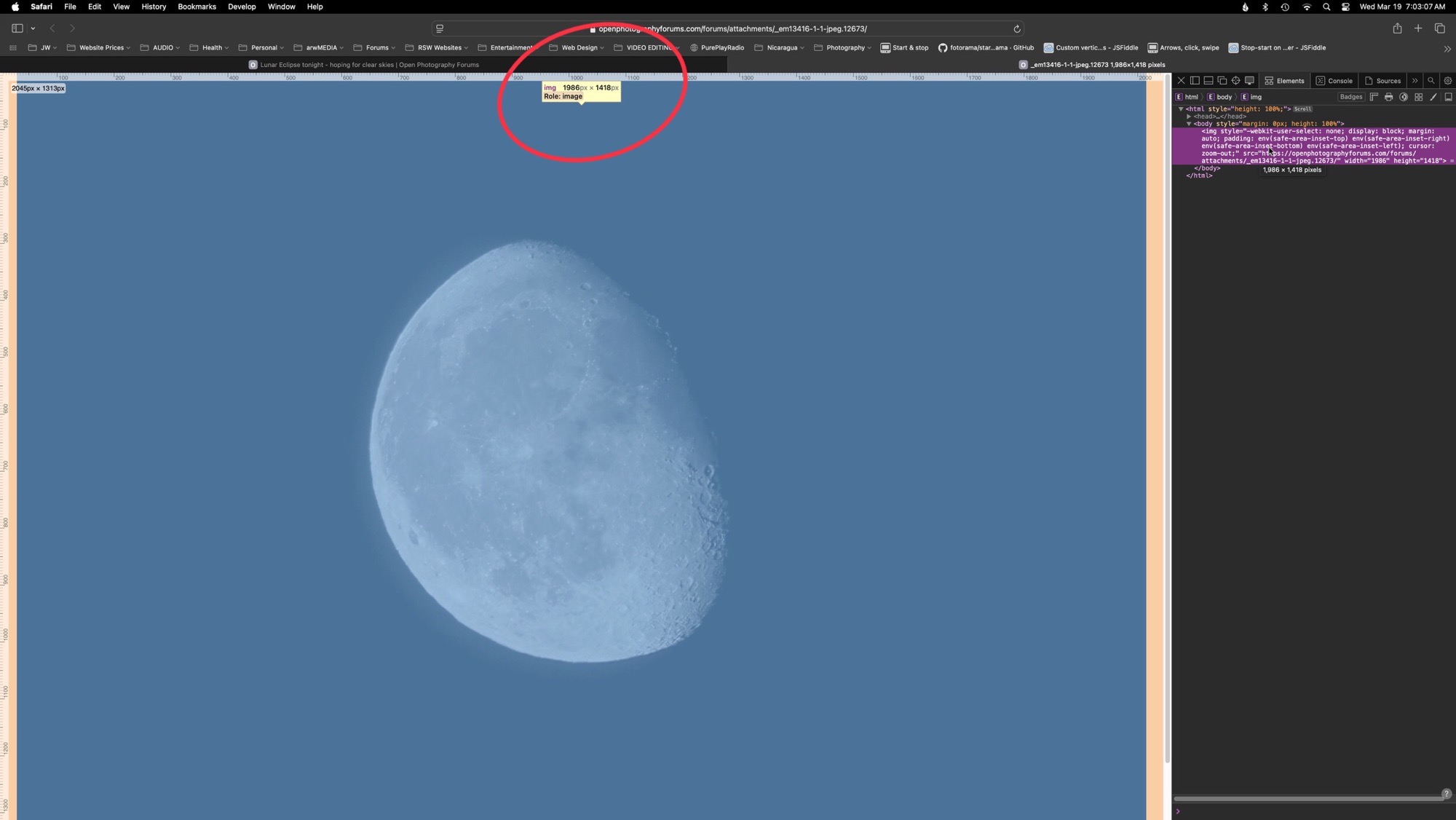Open the Forums bookmark folder
Screen dimensions: 1456x820
(x=374, y=48)
